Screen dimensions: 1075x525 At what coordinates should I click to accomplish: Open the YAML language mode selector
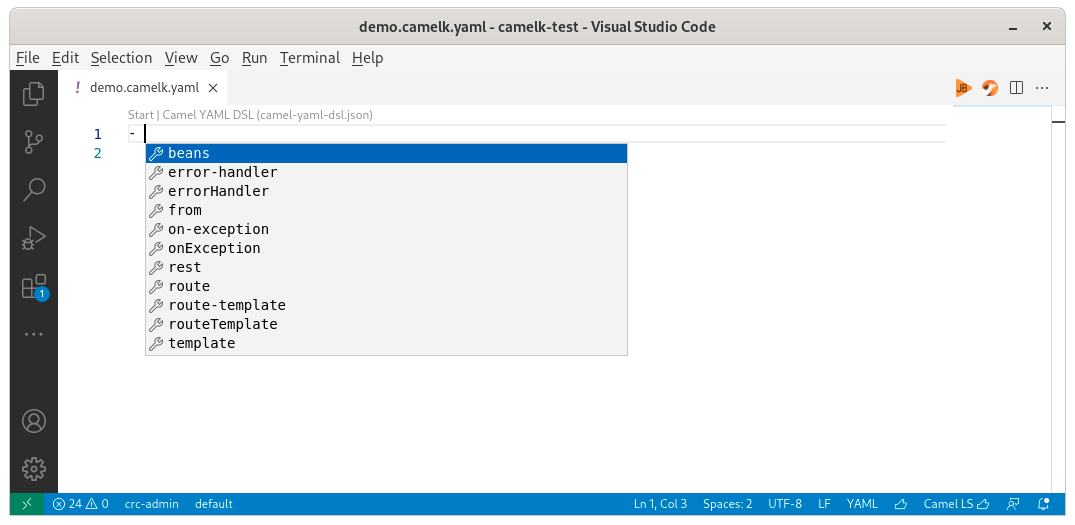862,504
